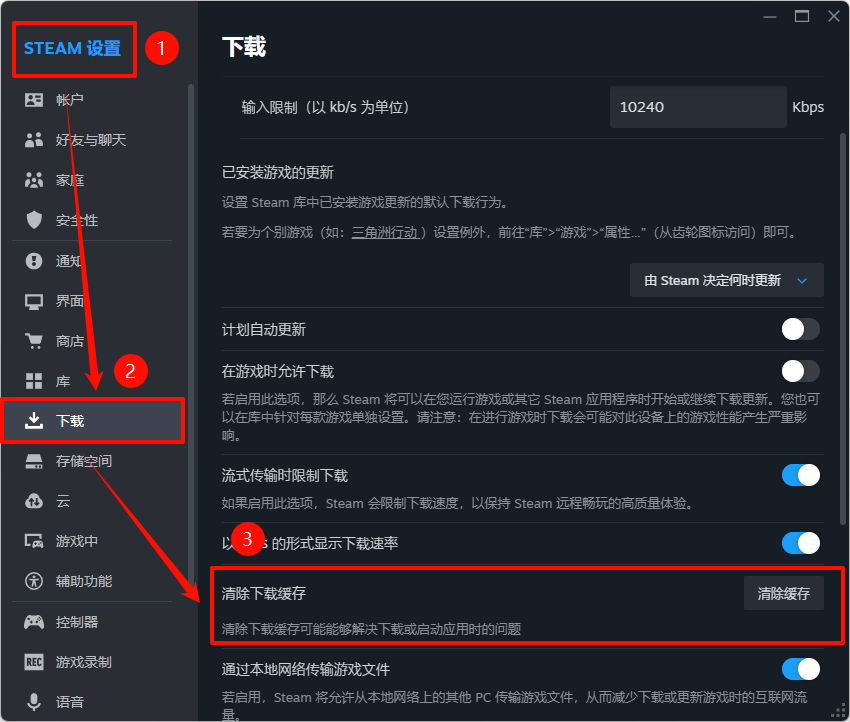The image size is (850, 722).
Task: Go to 好友与聊天 settings
Action: [92, 140]
